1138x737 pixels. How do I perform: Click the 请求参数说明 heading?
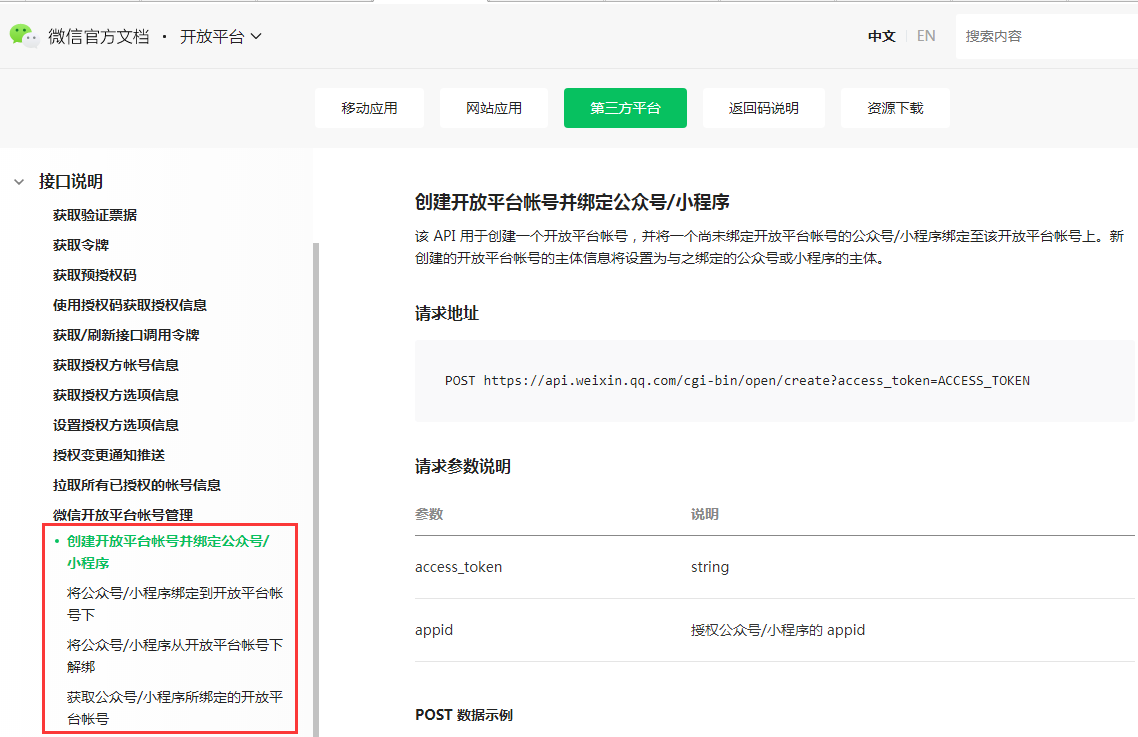pyautogui.click(x=463, y=466)
